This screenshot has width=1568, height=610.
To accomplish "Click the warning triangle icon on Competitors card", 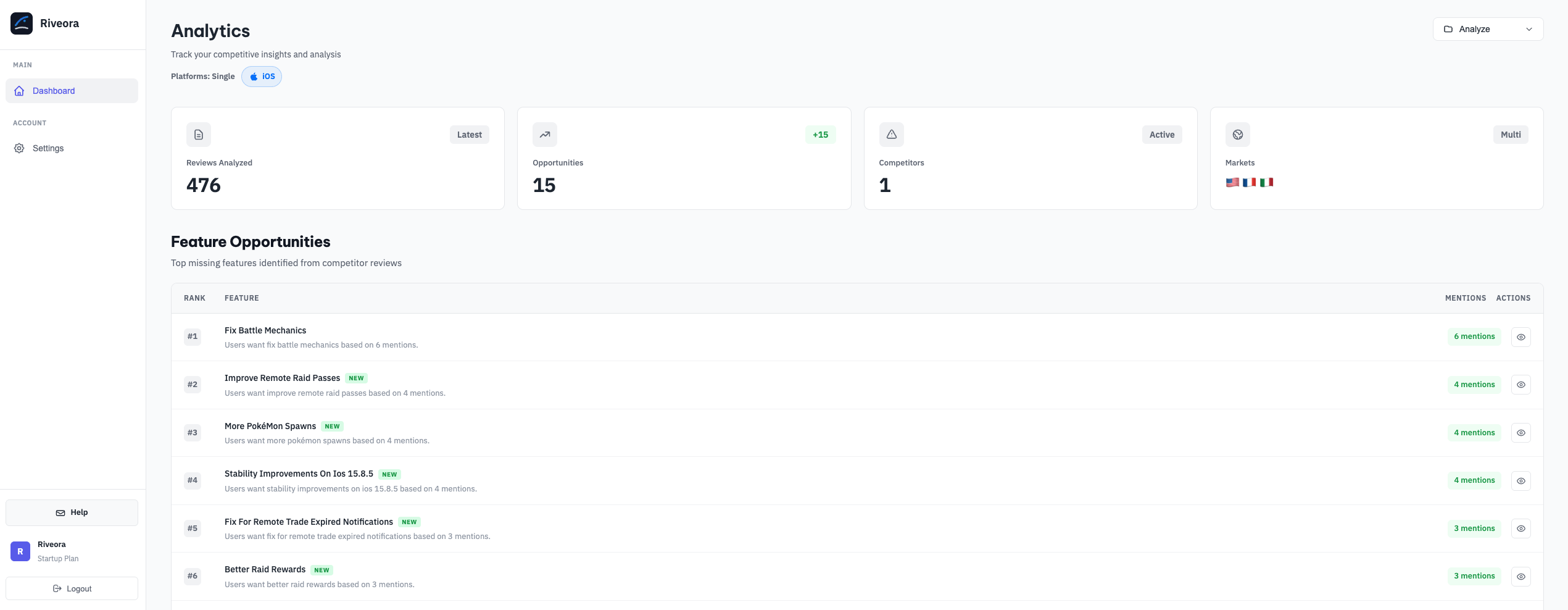I will point(891,134).
